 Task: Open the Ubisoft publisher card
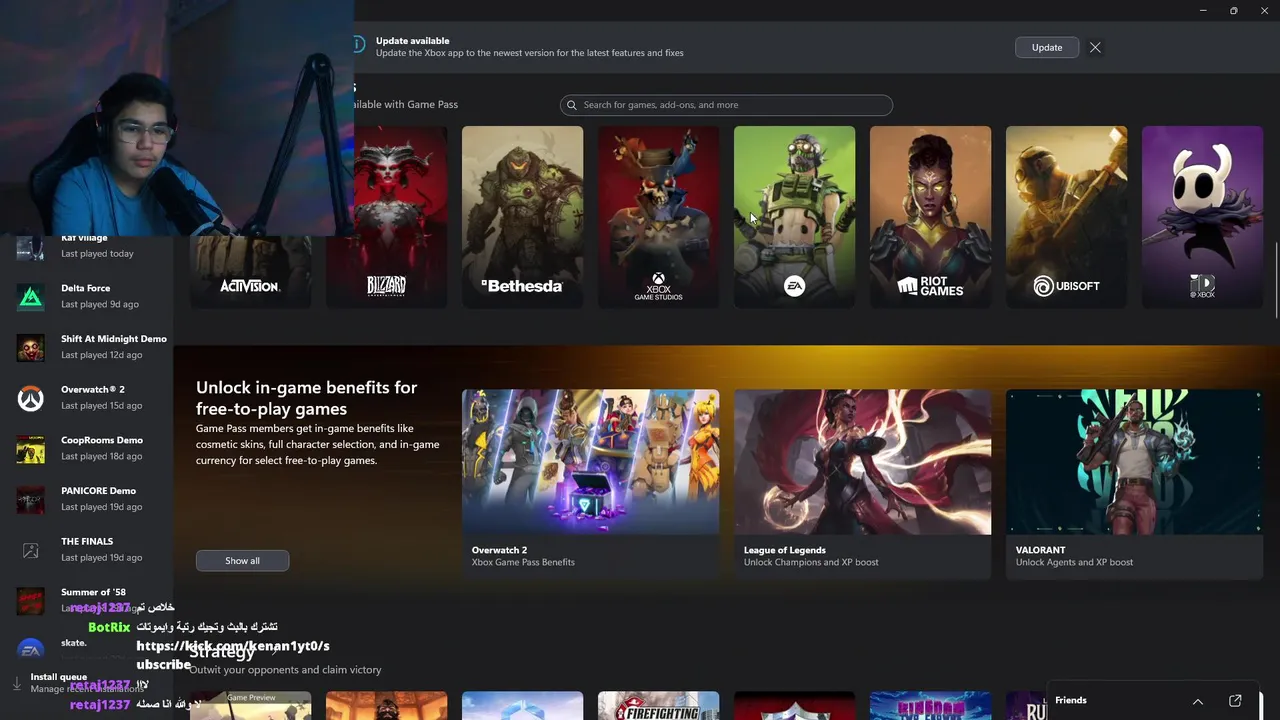pos(1066,217)
